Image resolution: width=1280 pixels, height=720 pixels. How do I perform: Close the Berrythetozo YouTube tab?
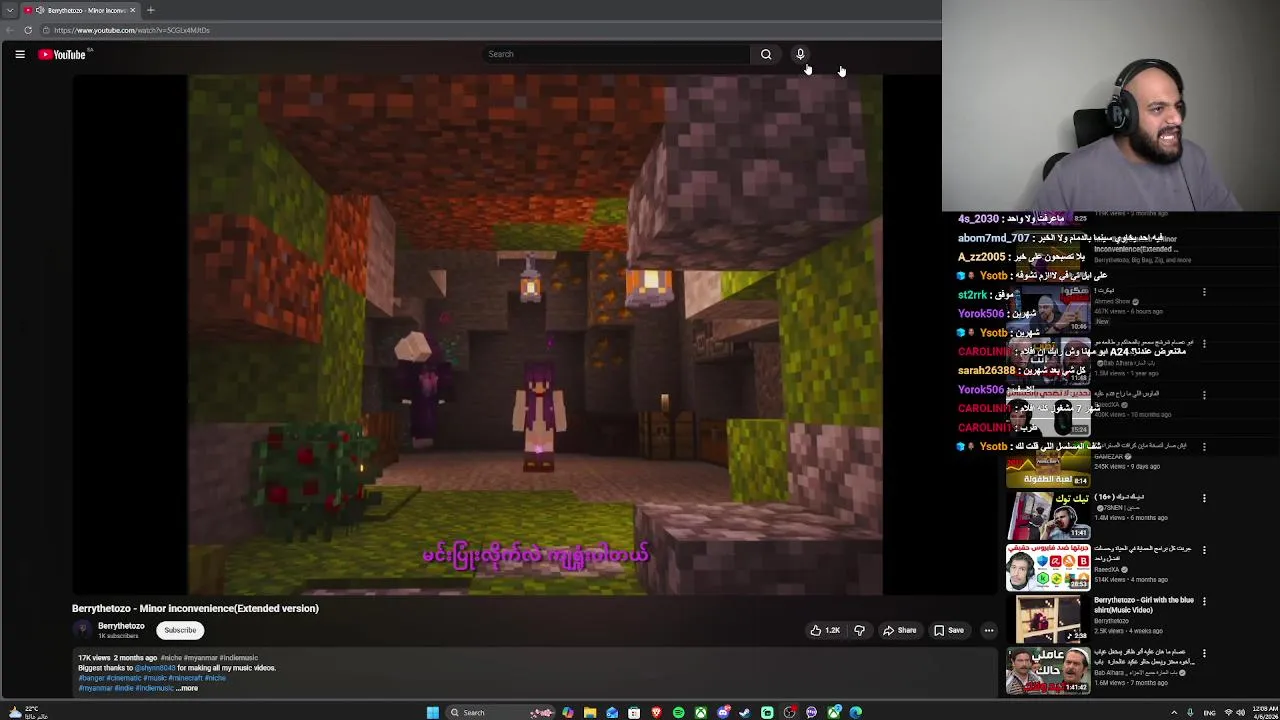[132, 10]
